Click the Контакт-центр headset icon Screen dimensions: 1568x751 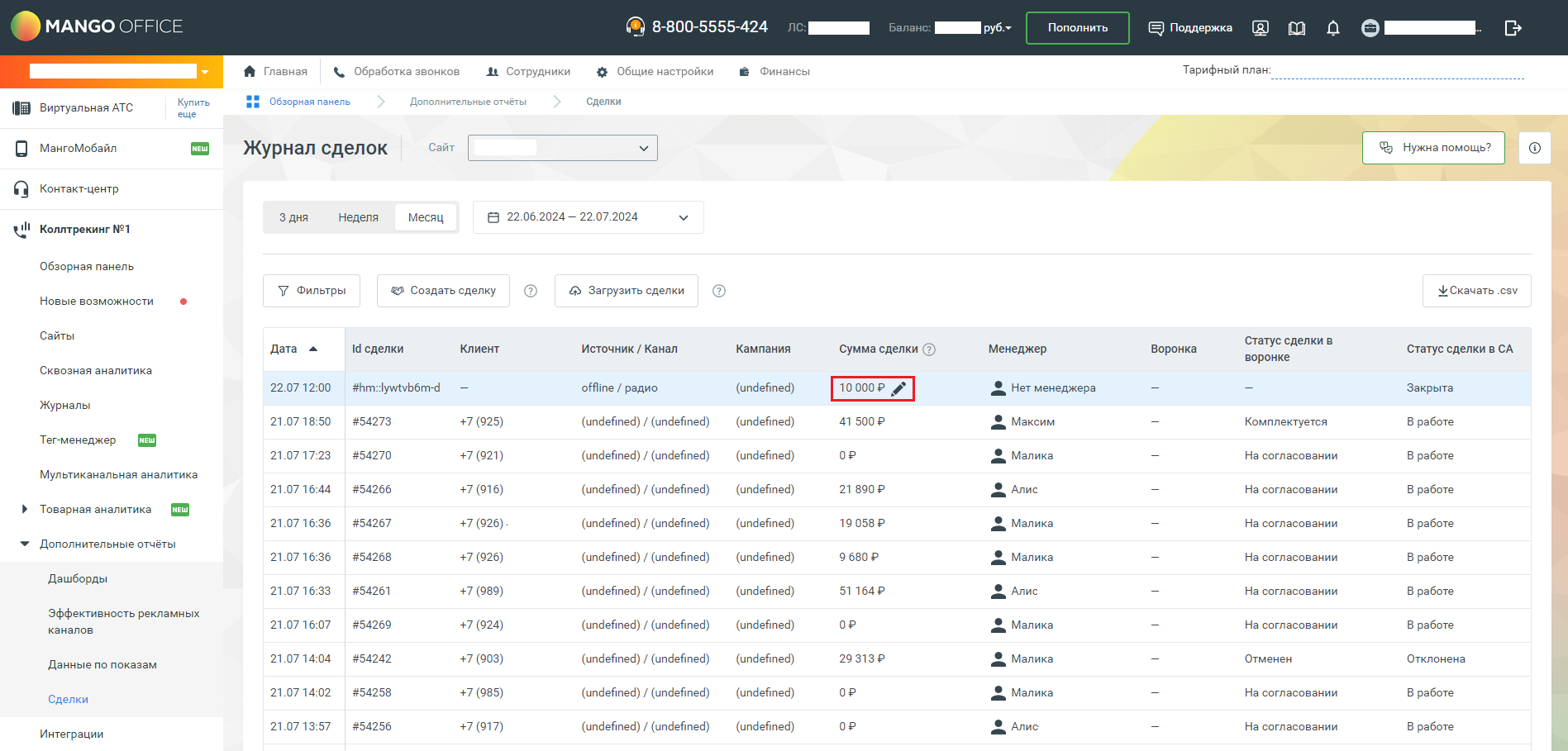coord(21,189)
